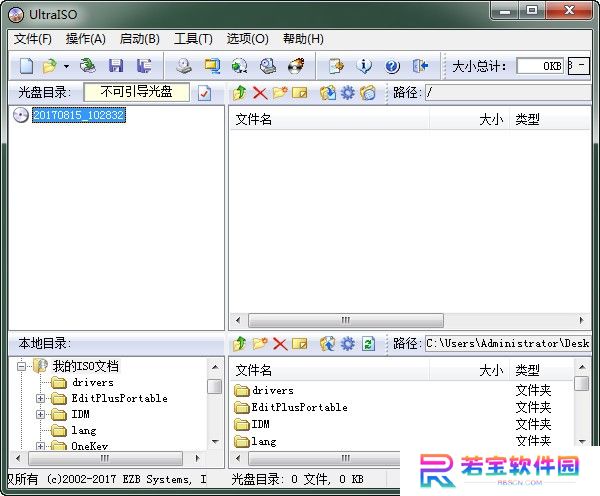
Task: Click the Make CD/DVD image drive icon
Action: click(x=184, y=66)
